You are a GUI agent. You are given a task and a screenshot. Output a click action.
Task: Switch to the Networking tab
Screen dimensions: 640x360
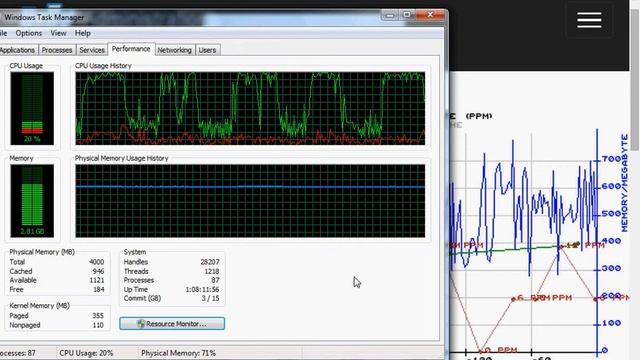point(175,50)
